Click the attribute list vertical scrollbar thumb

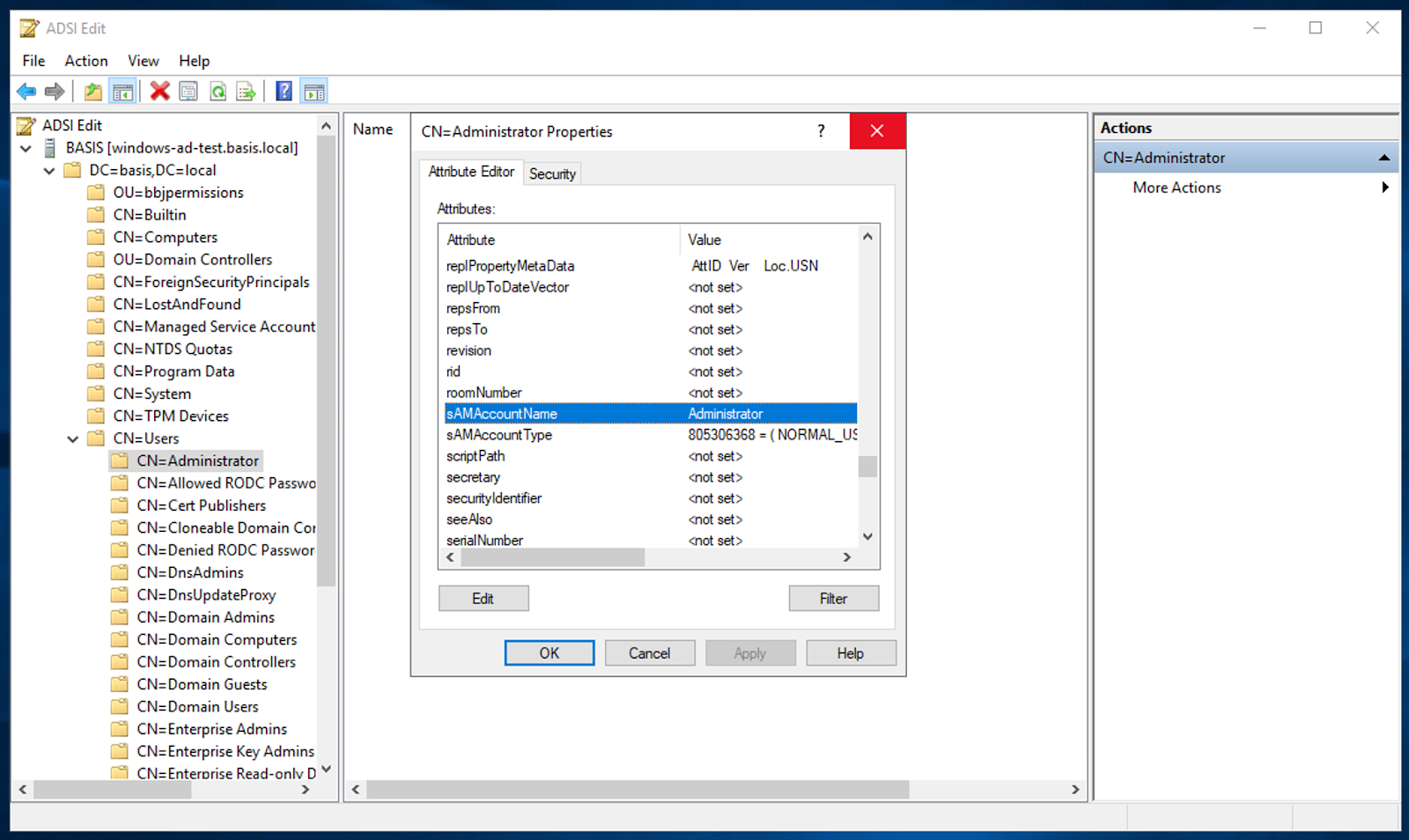pos(867,466)
